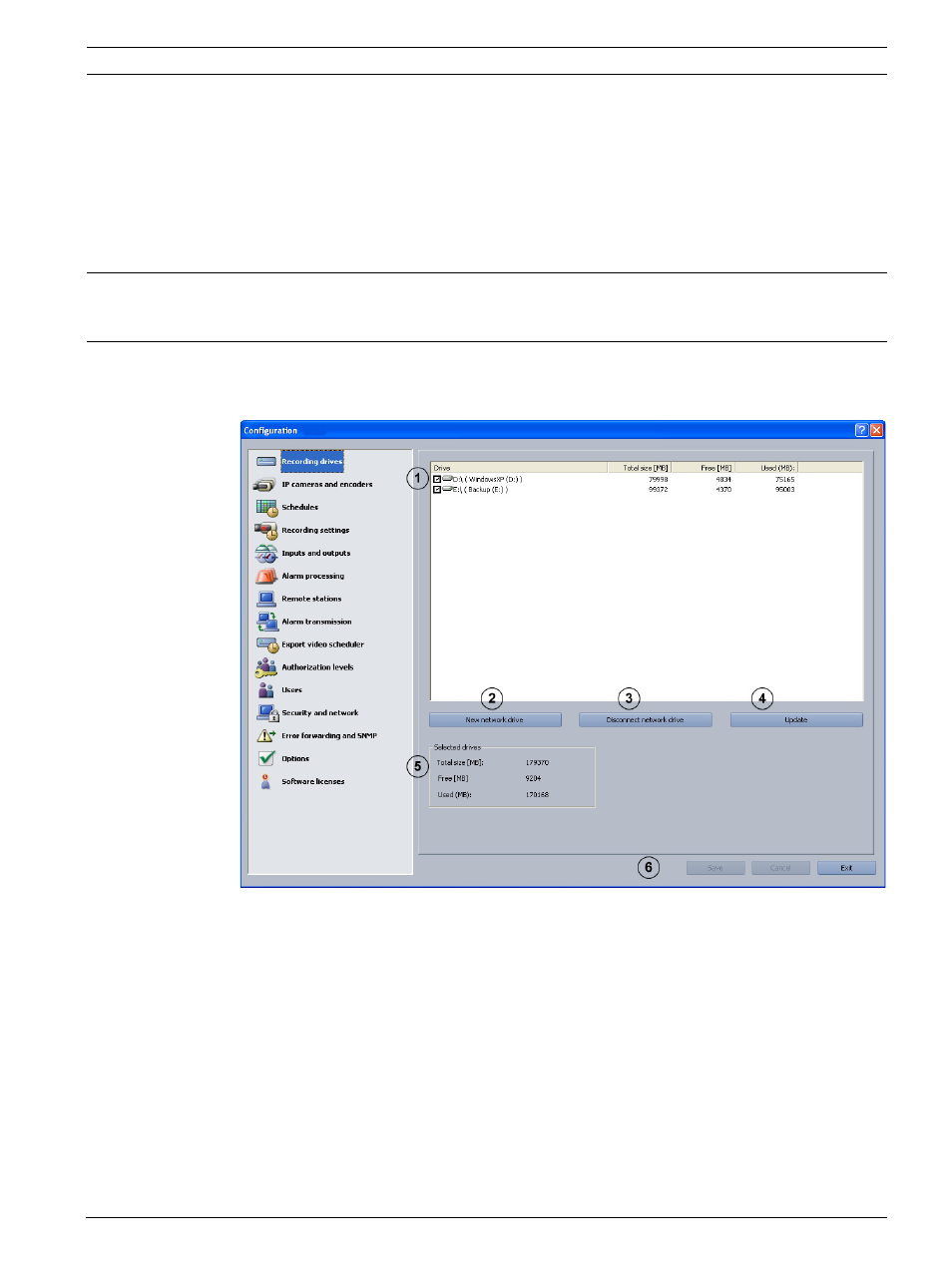Click the help question mark in title bar
Screen dimensions: 952x1270
click(x=861, y=430)
